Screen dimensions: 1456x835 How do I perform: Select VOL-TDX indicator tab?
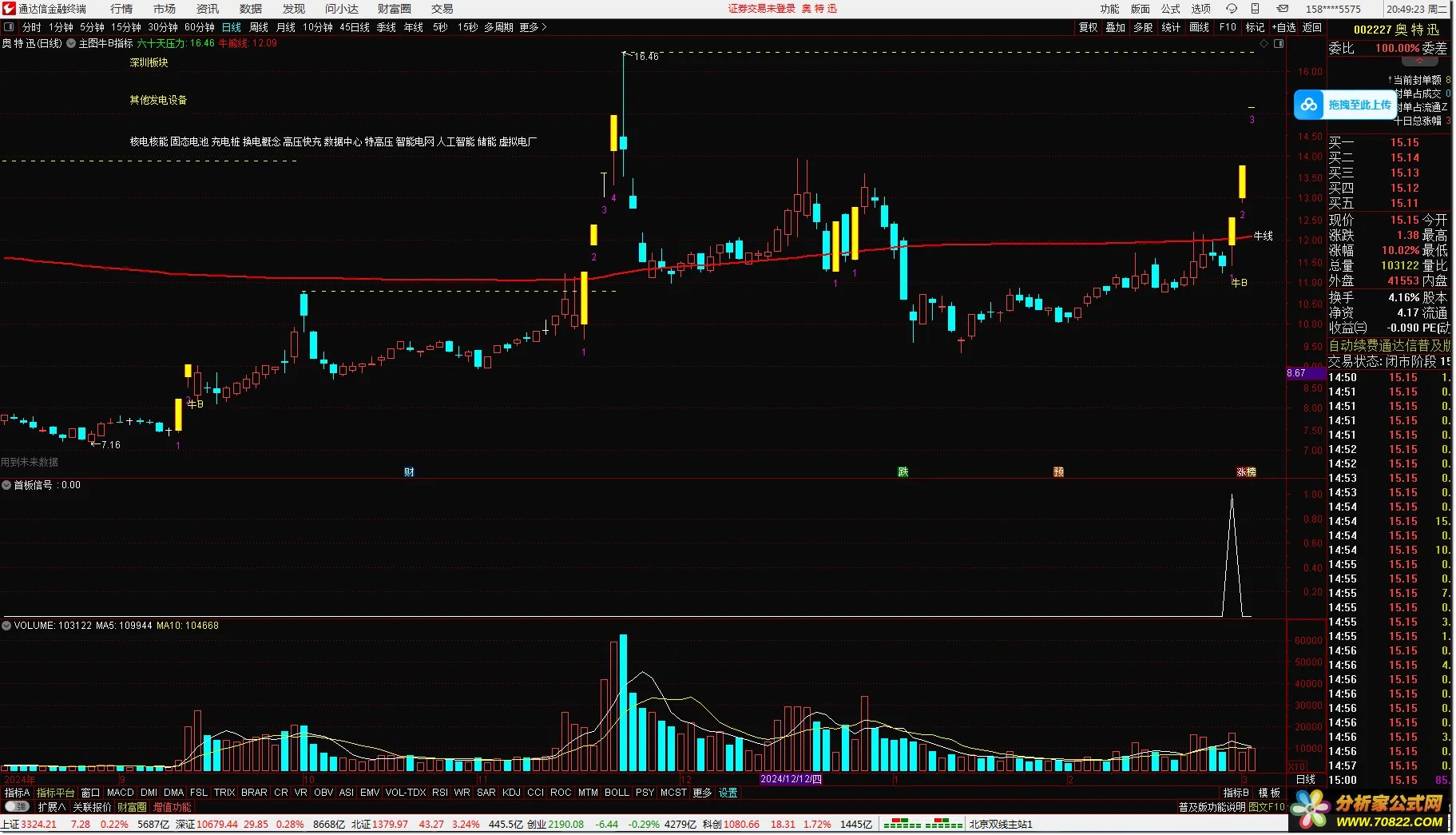pyautogui.click(x=406, y=793)
